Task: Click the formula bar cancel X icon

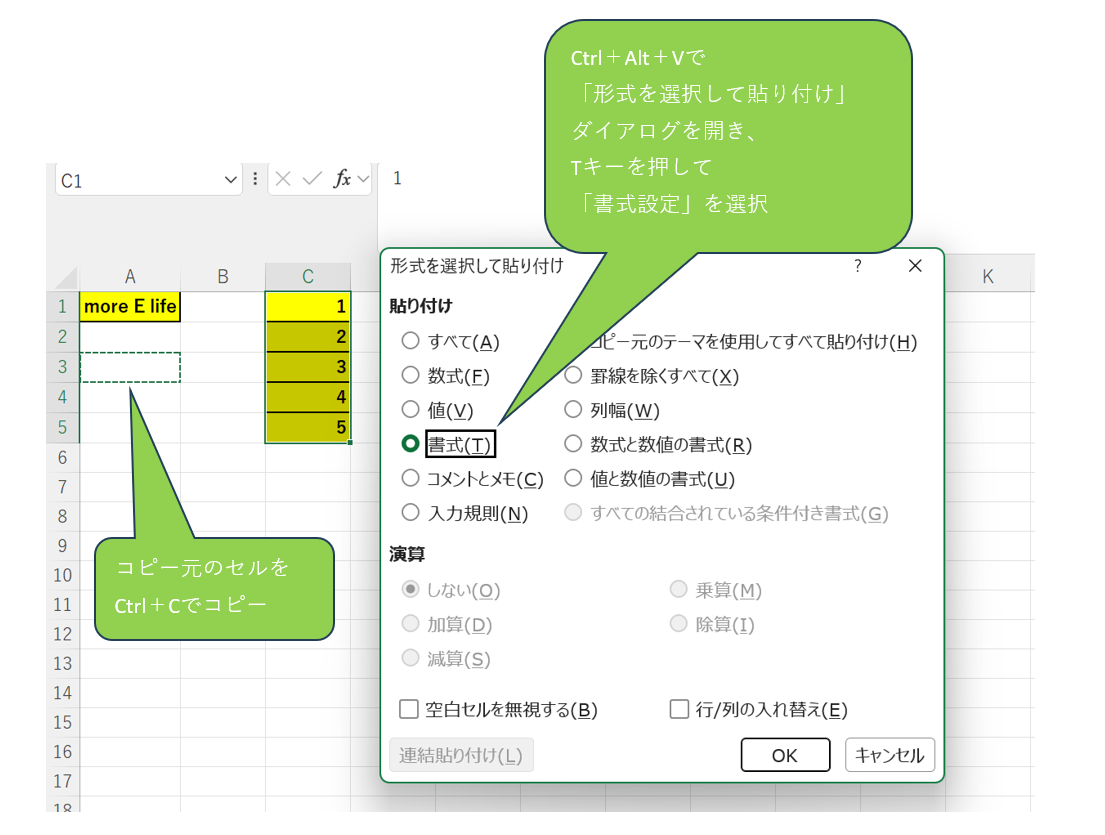Action: pyautogui.click(x=283, y=179)
